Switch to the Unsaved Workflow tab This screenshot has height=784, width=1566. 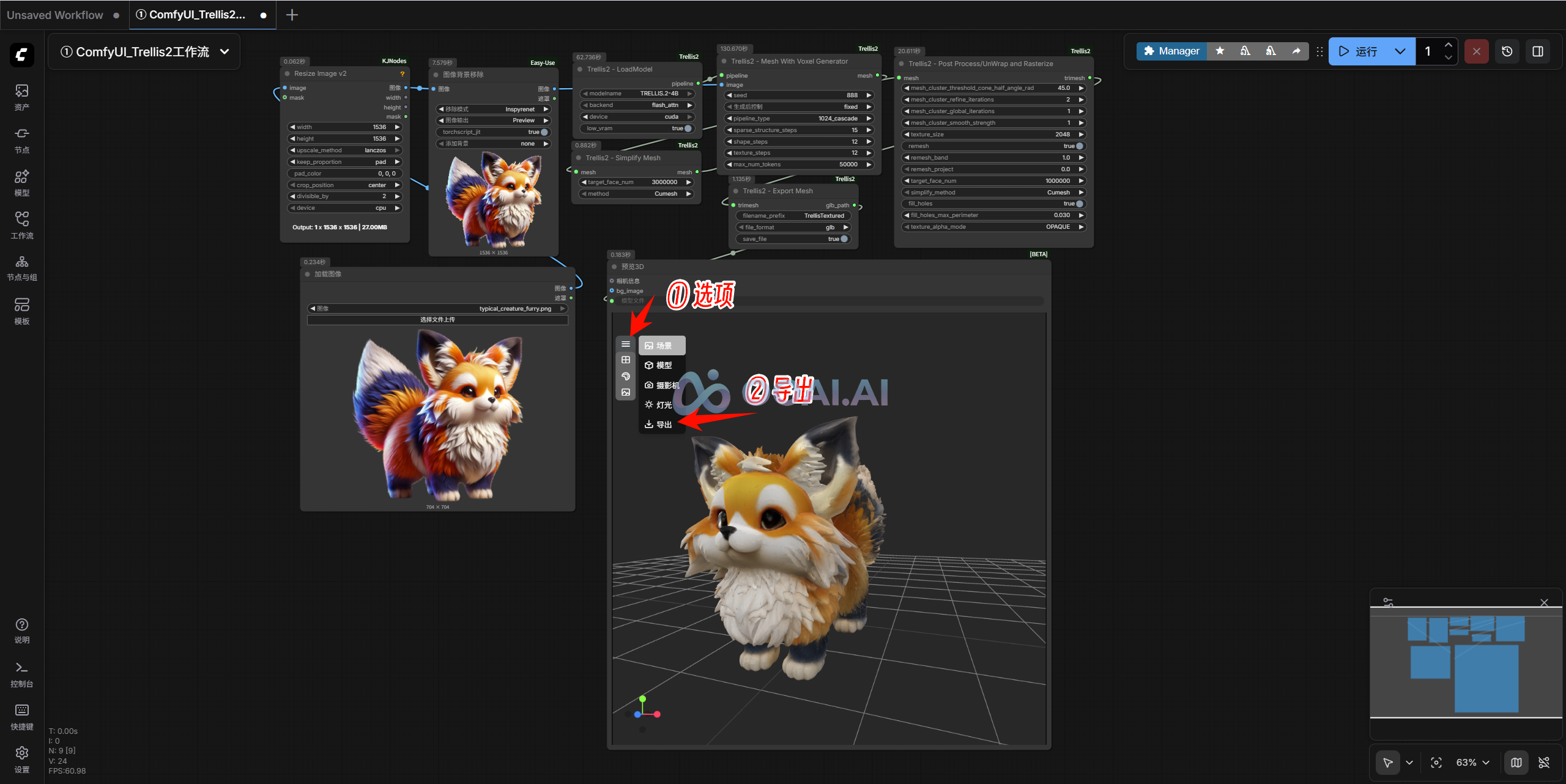click(55, 15)
